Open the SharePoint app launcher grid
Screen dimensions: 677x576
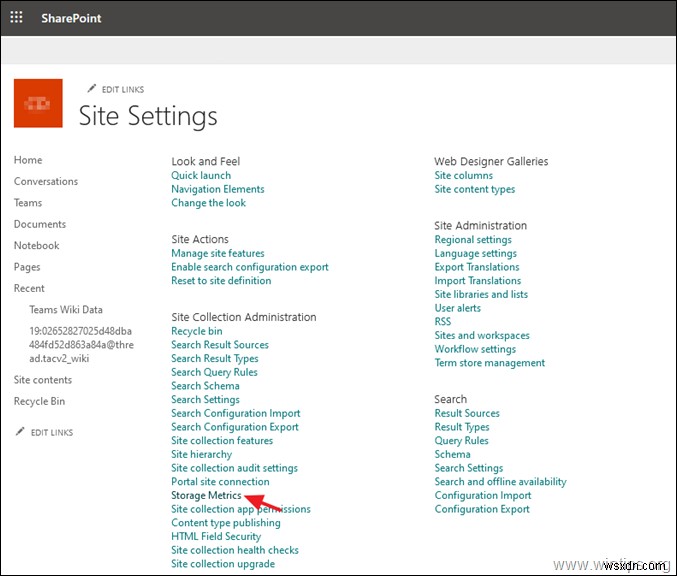click(16, 17)
